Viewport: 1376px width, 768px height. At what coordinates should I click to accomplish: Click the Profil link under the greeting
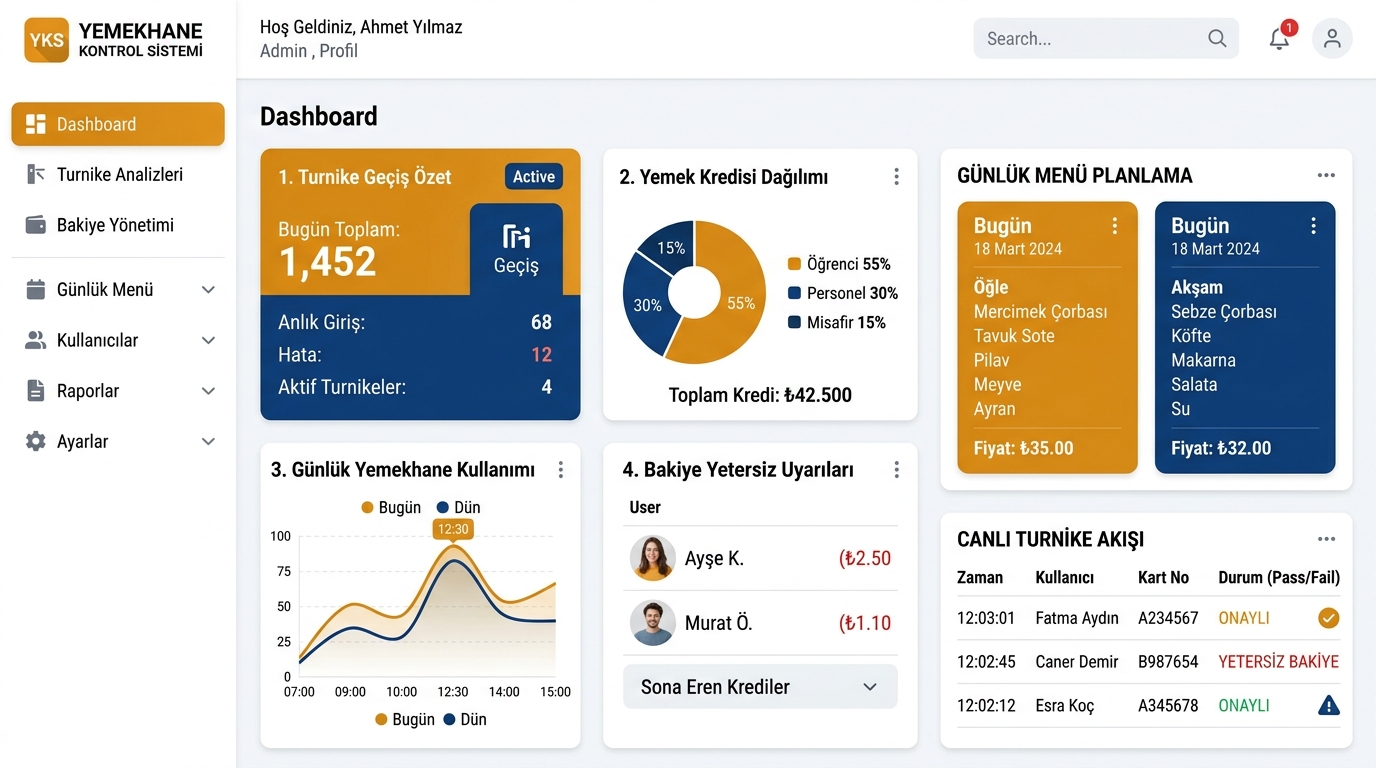(x=339, y=51)
